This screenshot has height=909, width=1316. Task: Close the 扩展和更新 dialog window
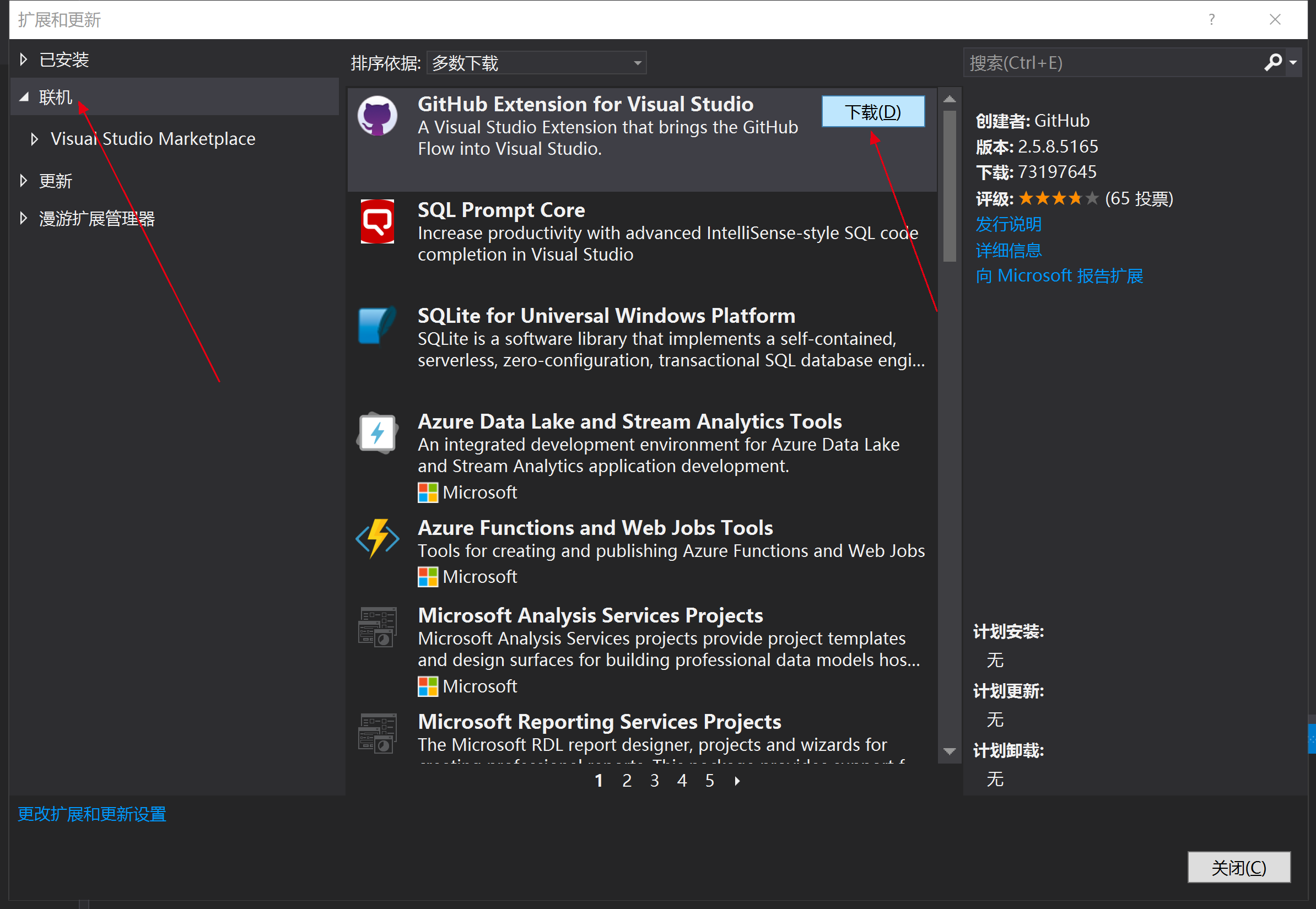pyautogui.click(x=1275, y=19)
